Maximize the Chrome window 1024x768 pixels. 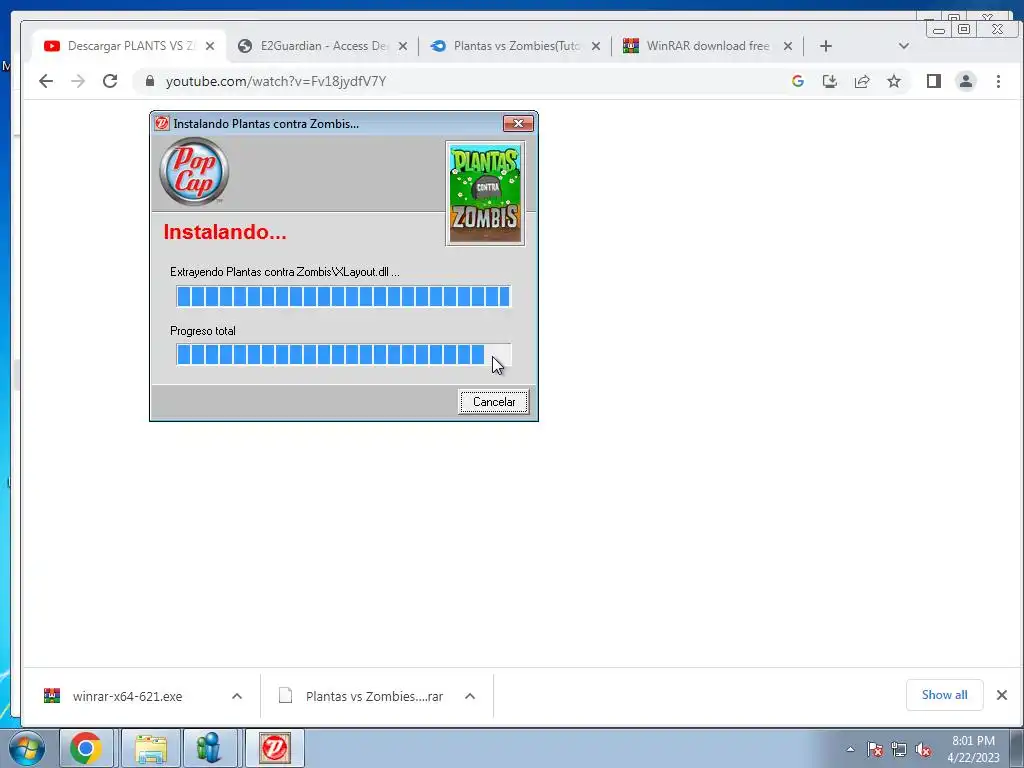coord(964,29)
